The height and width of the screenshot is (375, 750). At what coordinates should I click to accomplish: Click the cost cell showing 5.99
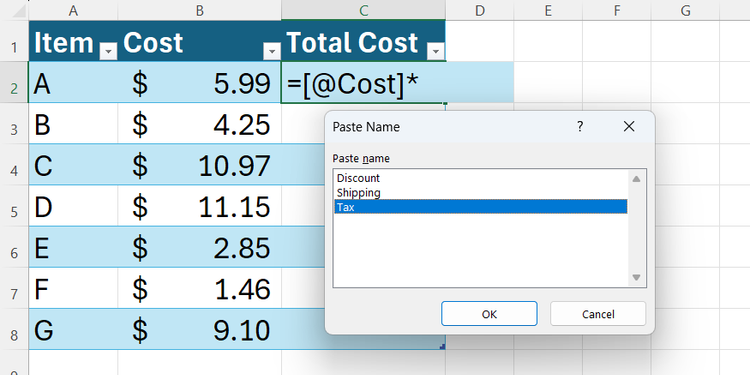(200, 82)
